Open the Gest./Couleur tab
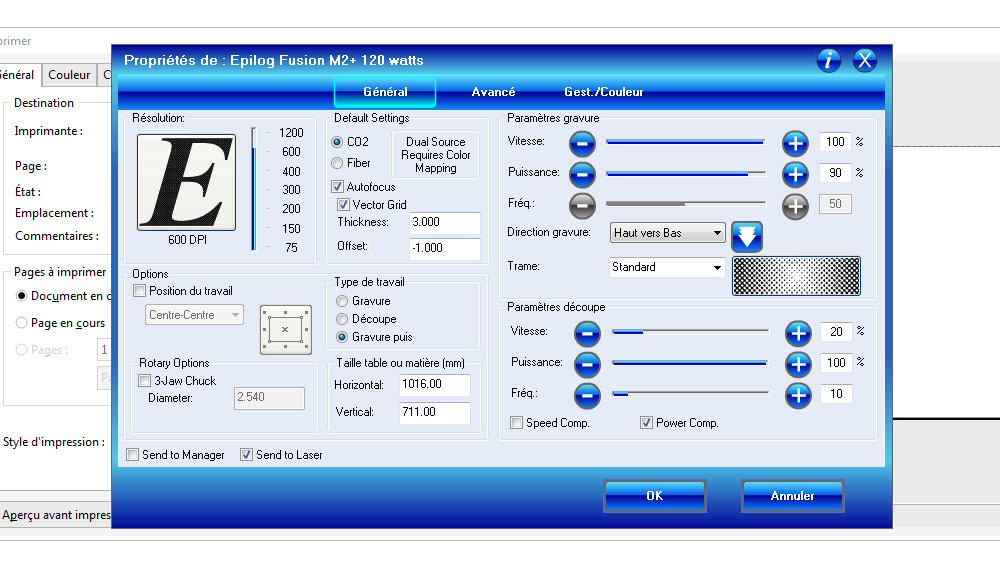 coord(603,92)
